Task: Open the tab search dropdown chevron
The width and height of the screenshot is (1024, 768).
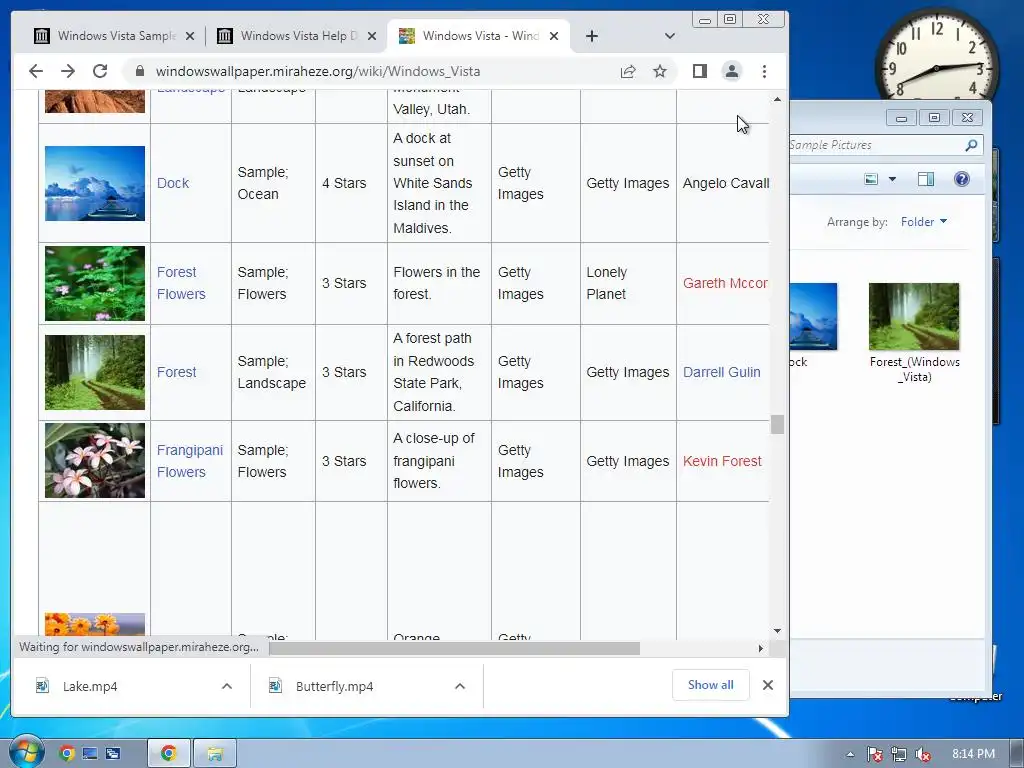Action: coord(669,36)
